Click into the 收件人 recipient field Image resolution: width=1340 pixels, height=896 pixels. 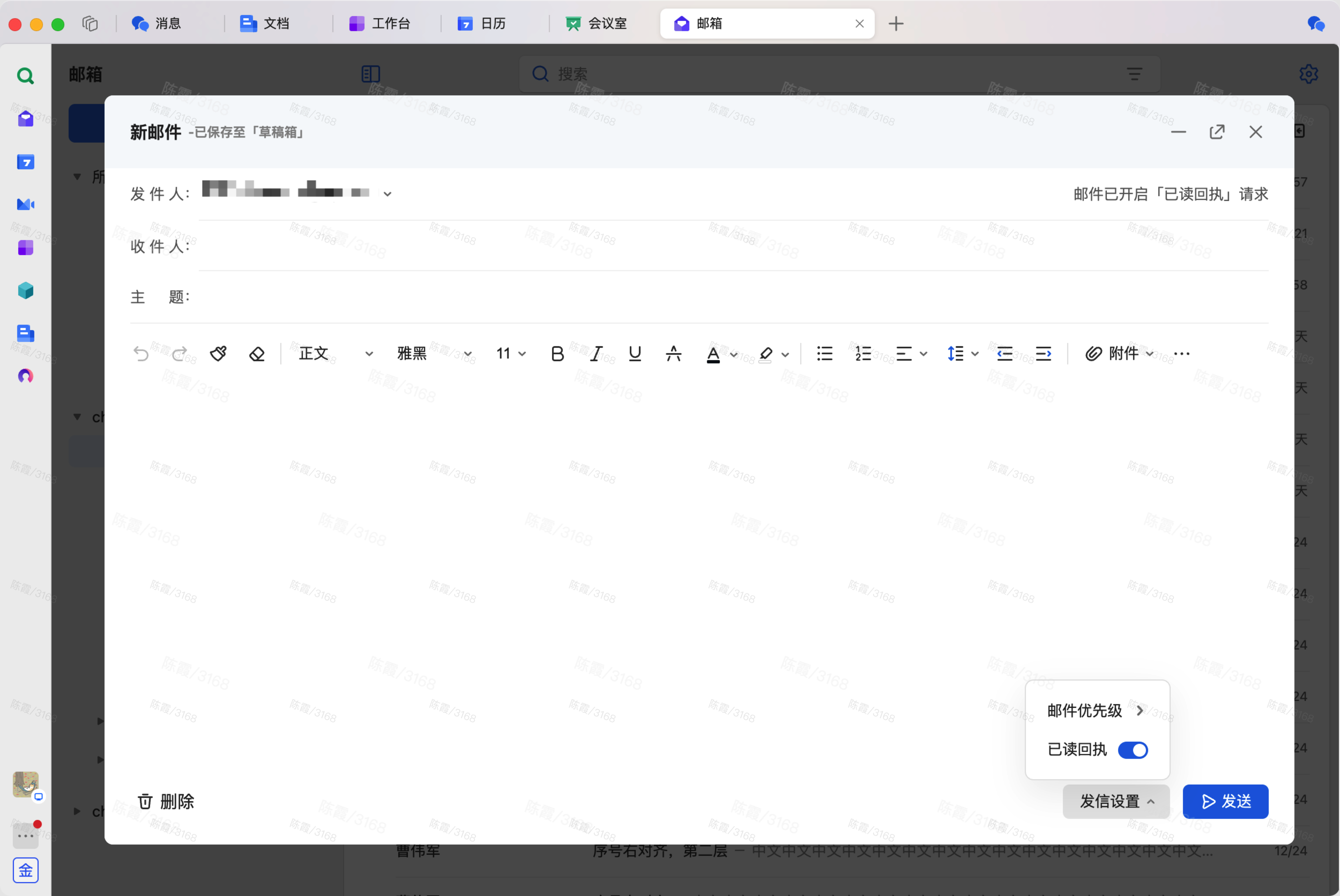(x=733, y=246)
